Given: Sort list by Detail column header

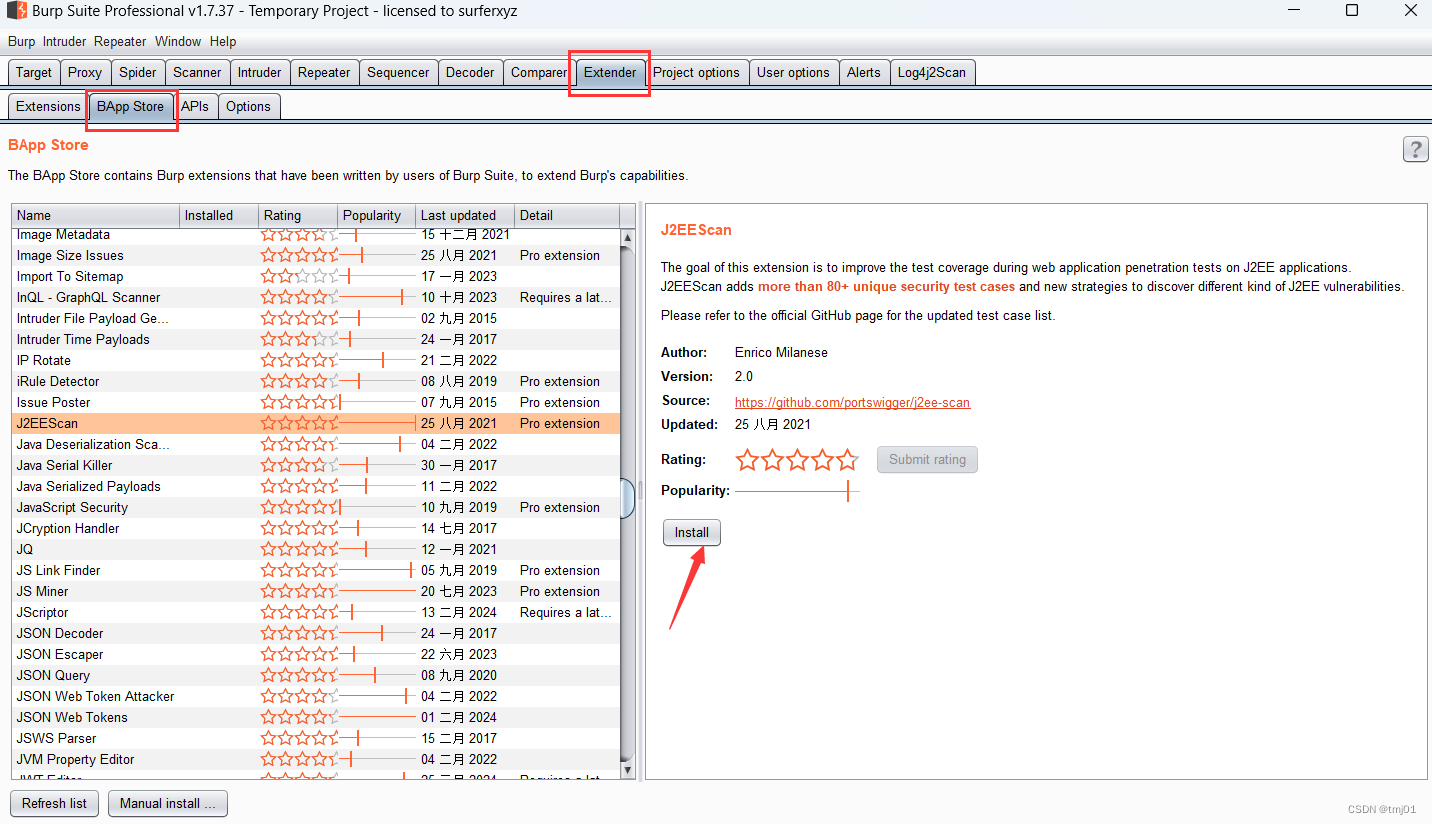Looking at the screenshot, I should [x=567, y=215].
